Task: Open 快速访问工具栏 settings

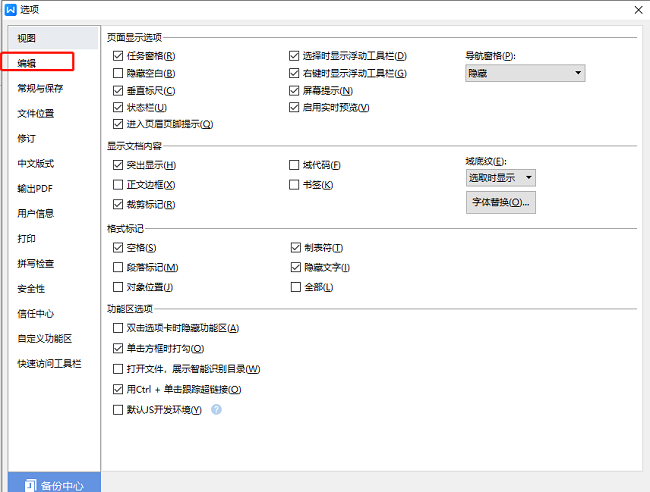Action: pos(49,364)
